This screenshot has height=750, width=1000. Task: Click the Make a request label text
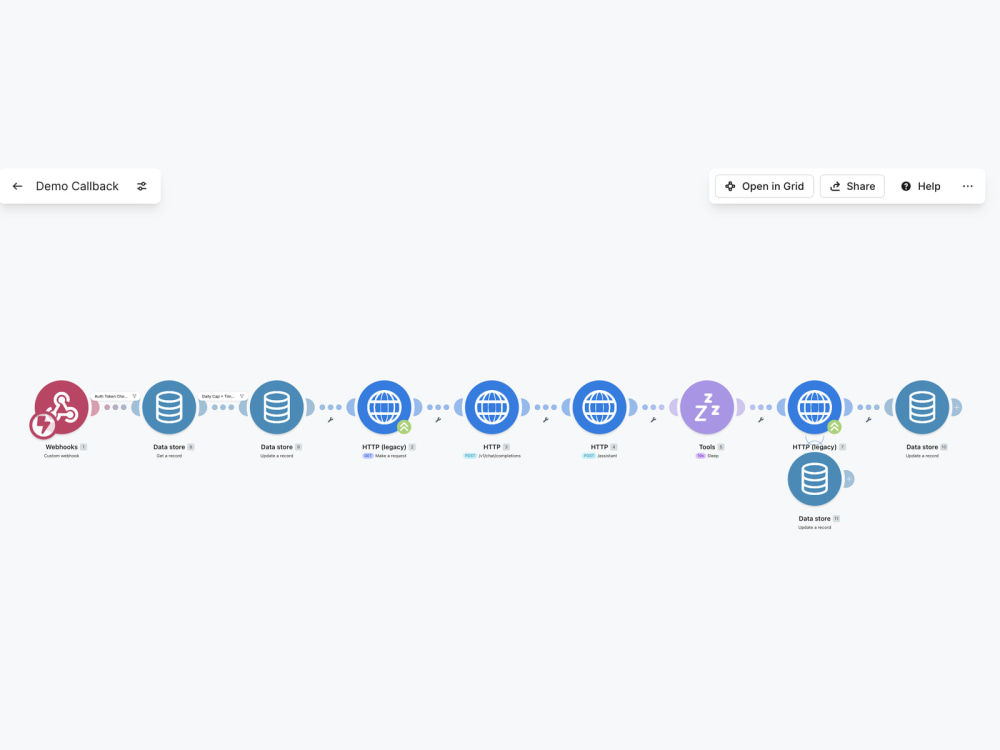coord(390,456)
